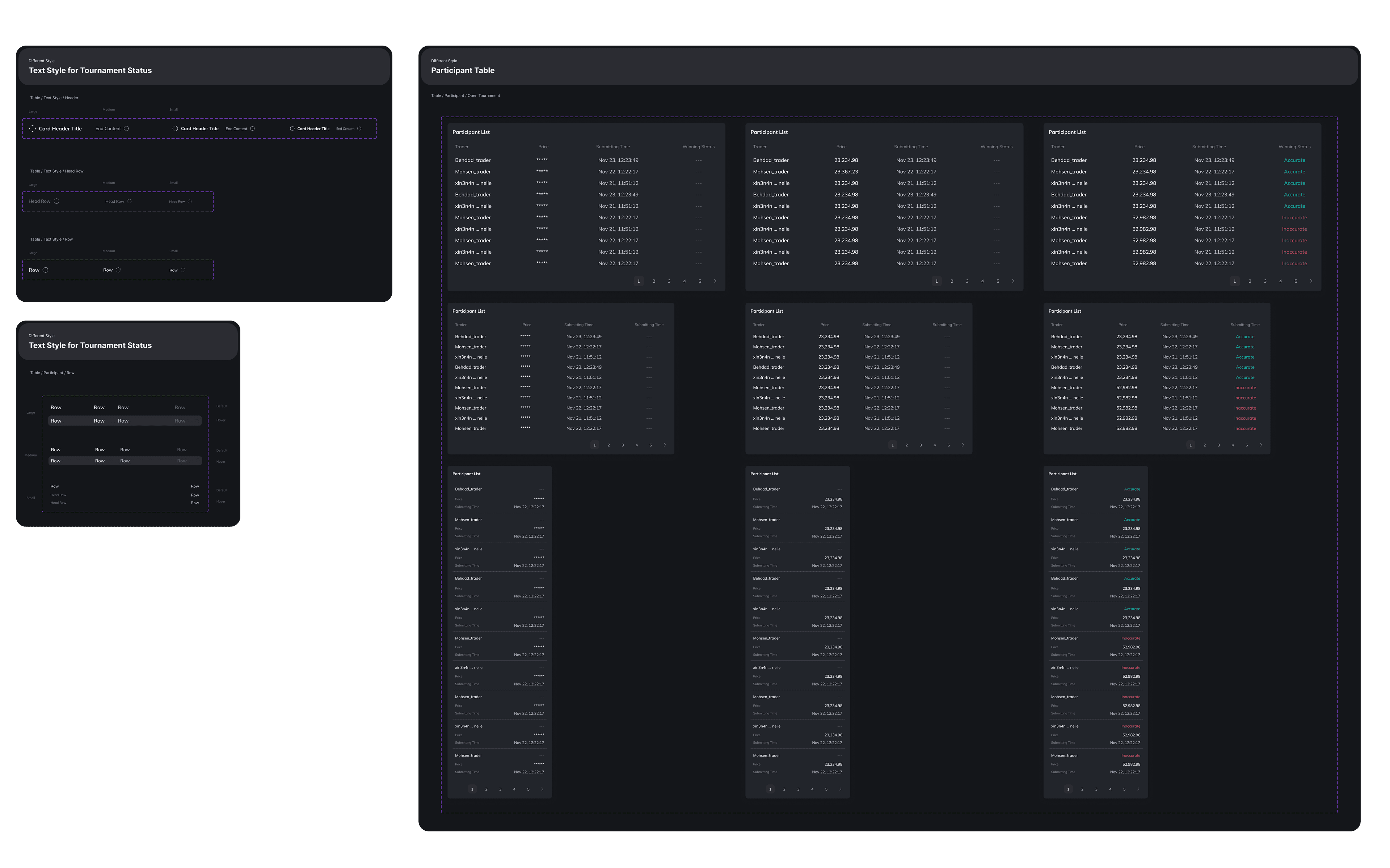1390x868 pixels.
Task: Select page 1 in widest Accurate/Inaccurate table
Action: coord(1234,281)
